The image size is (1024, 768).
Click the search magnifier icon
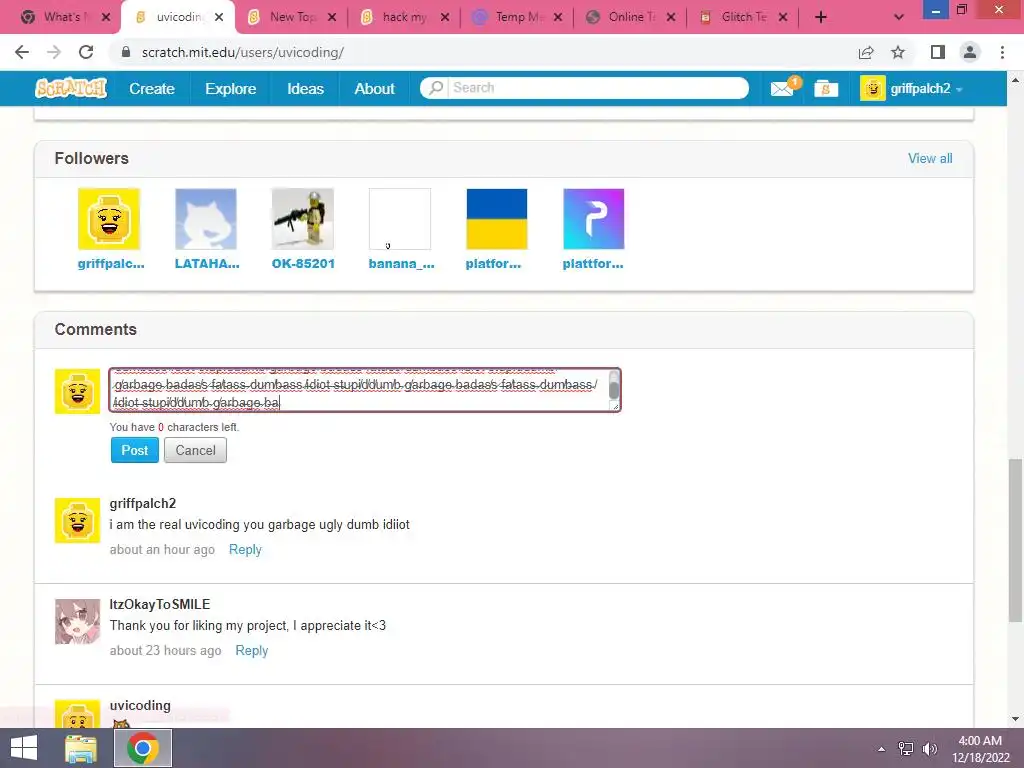pos(436,88)
